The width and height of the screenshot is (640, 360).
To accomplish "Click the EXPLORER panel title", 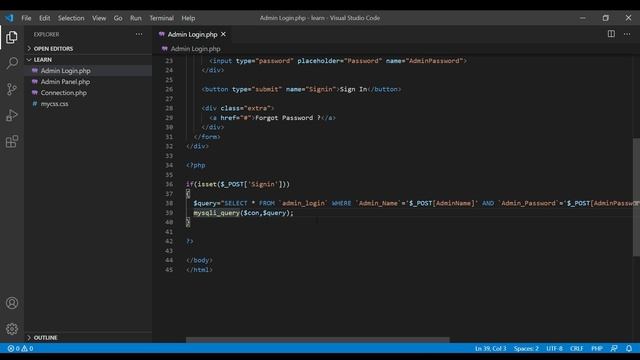I will click(46, 34).
